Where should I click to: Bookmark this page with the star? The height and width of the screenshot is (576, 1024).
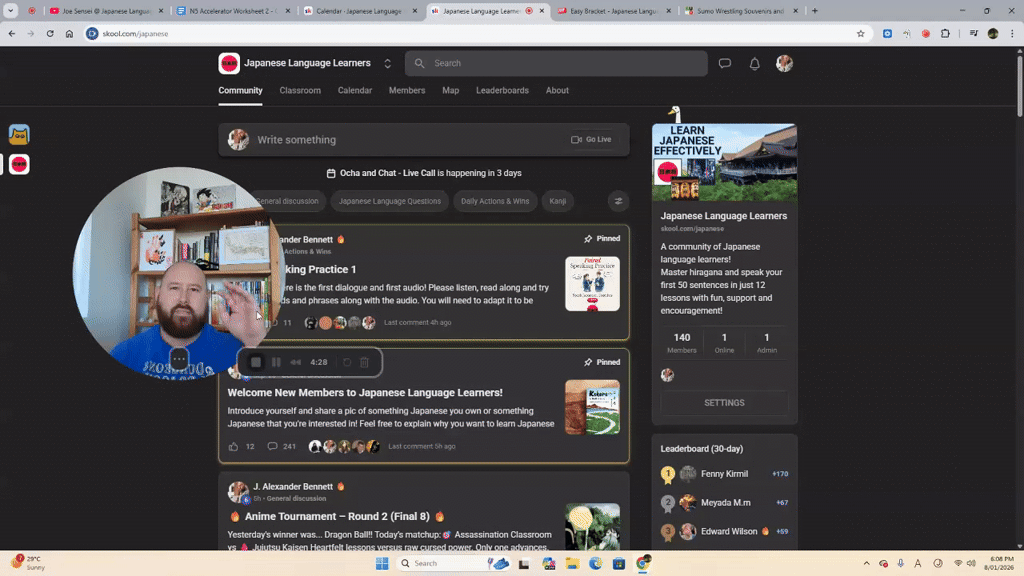pyautogui.click(x=860, y=33)
